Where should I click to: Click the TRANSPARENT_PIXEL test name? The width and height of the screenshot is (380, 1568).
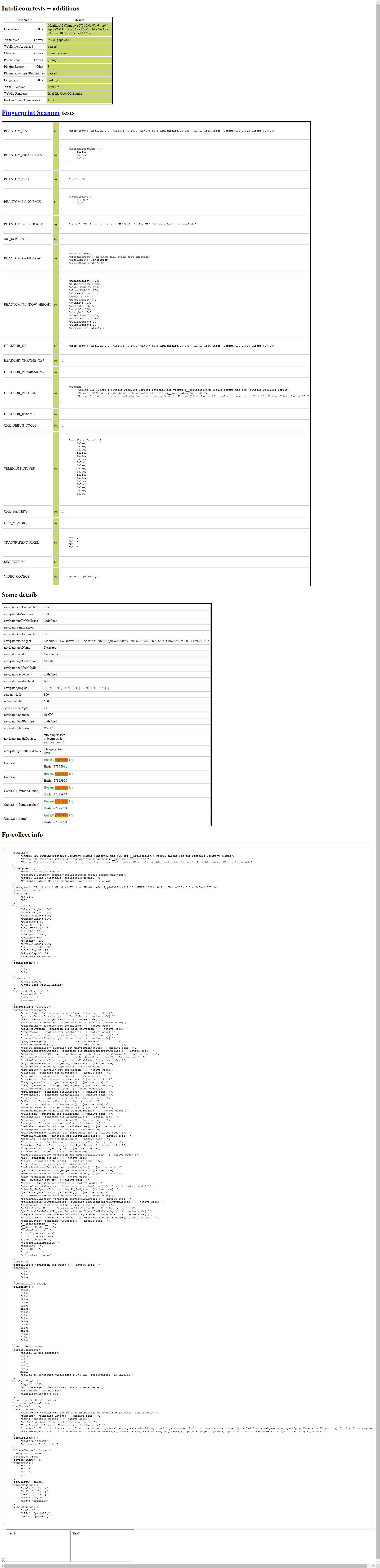coord(21,542)
